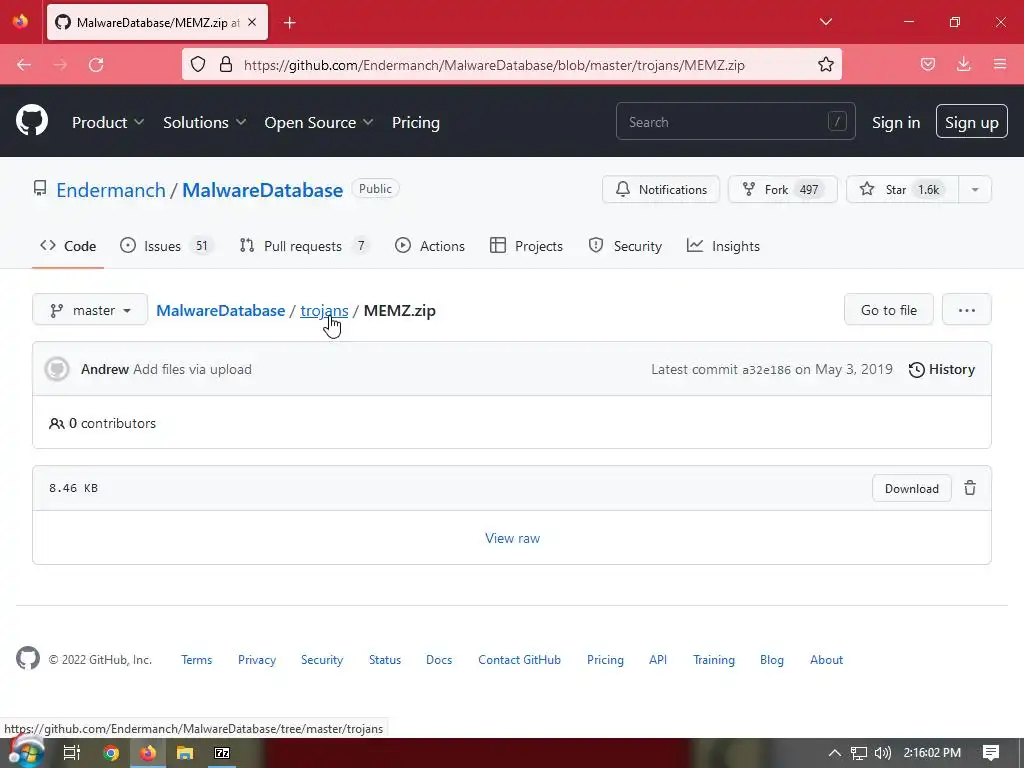
Task: Open 7-Zip from the taskbar
Action: [x=222, y=753]
